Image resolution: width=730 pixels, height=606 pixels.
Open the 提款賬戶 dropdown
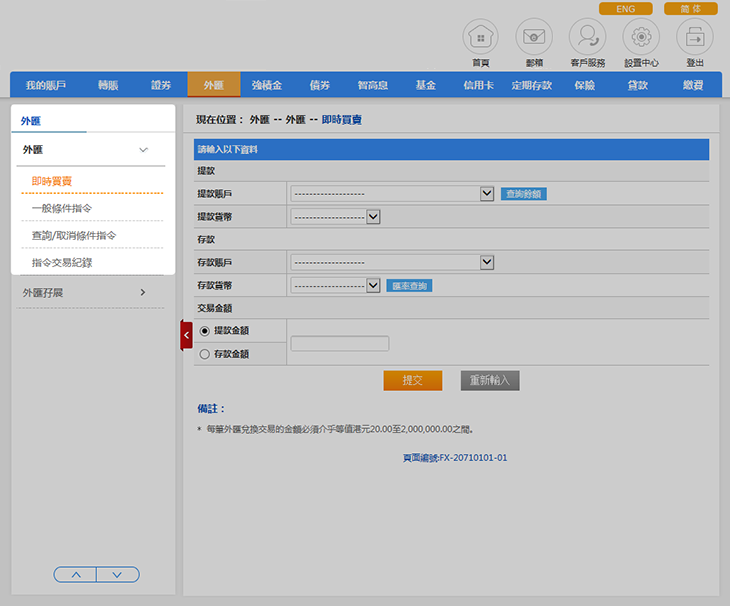(391, 194)
